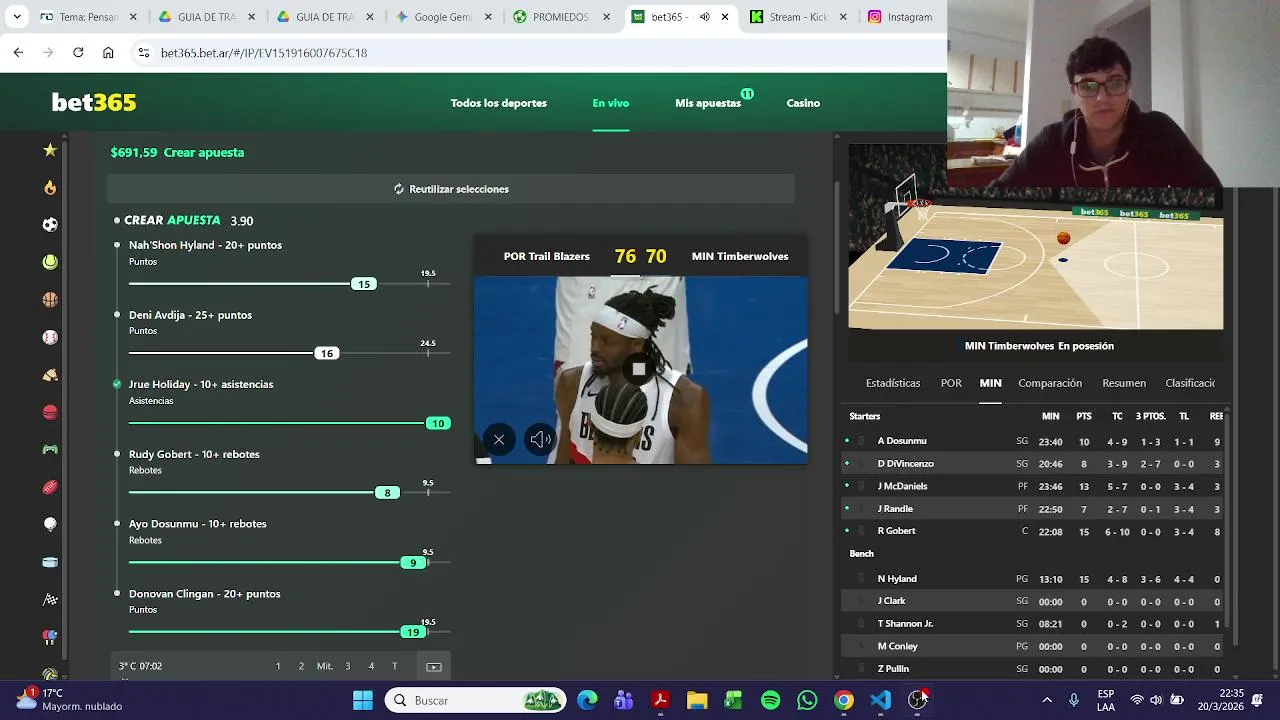Select basketball icon in sports sidebar
This screenshot has height=720, width=1280.
[50, 300]
